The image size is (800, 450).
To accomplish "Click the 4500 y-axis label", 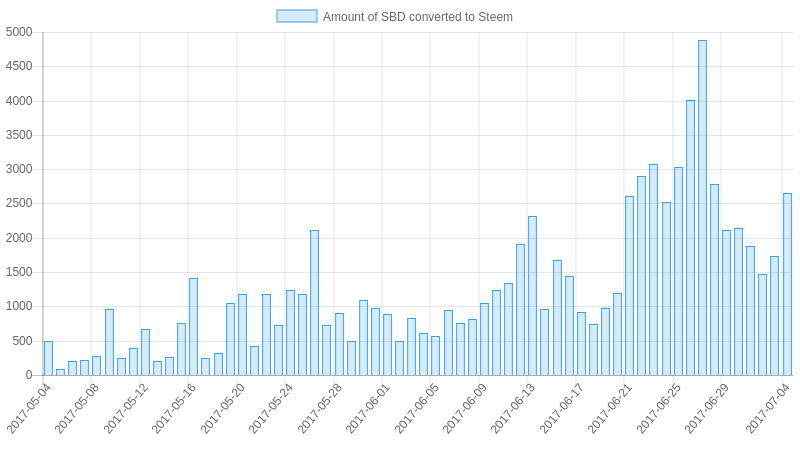I will tap(19, 66).
